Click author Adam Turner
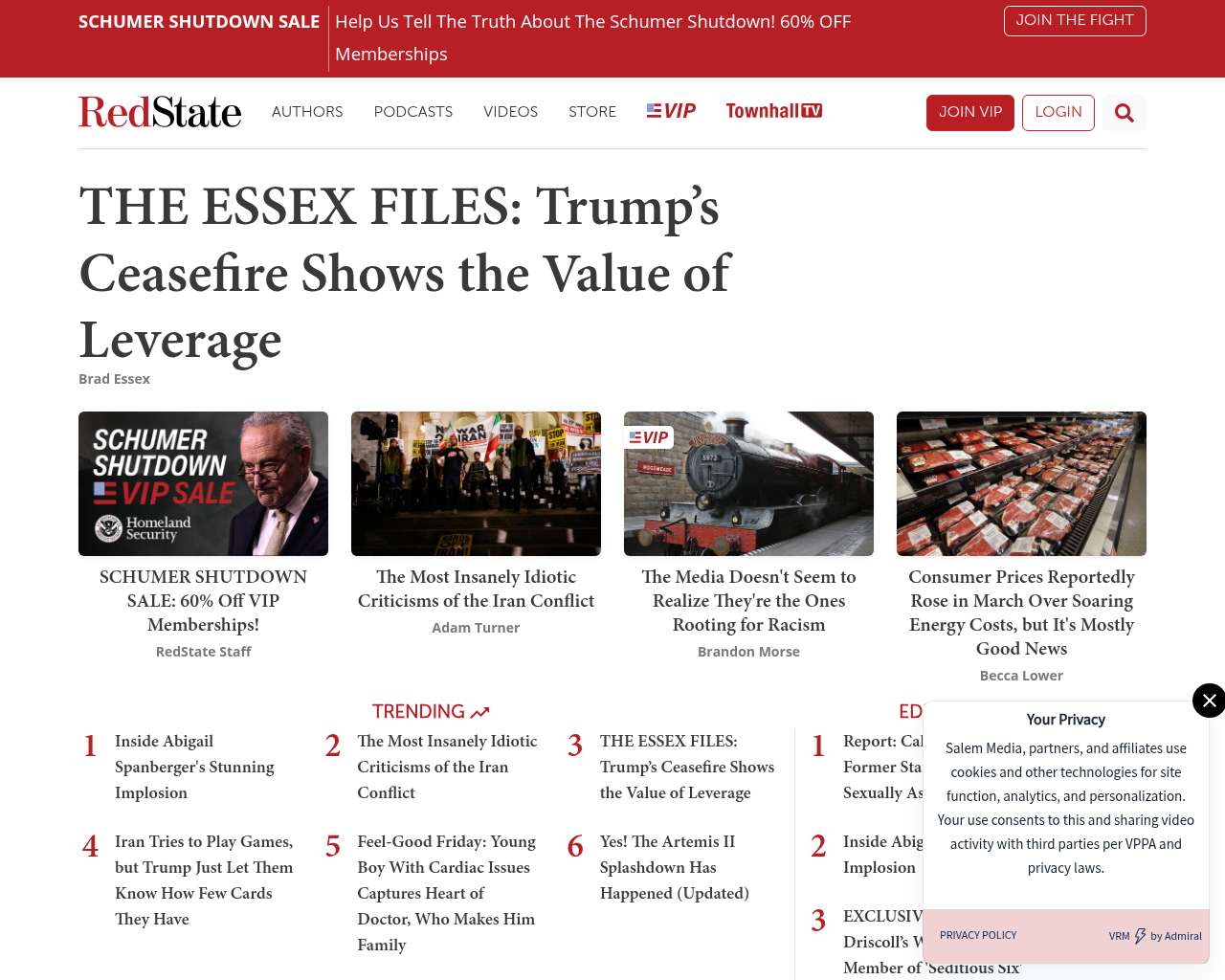The width and height of the screenshot is (1225, 980). pyautogui.click(x=476, y=628)
